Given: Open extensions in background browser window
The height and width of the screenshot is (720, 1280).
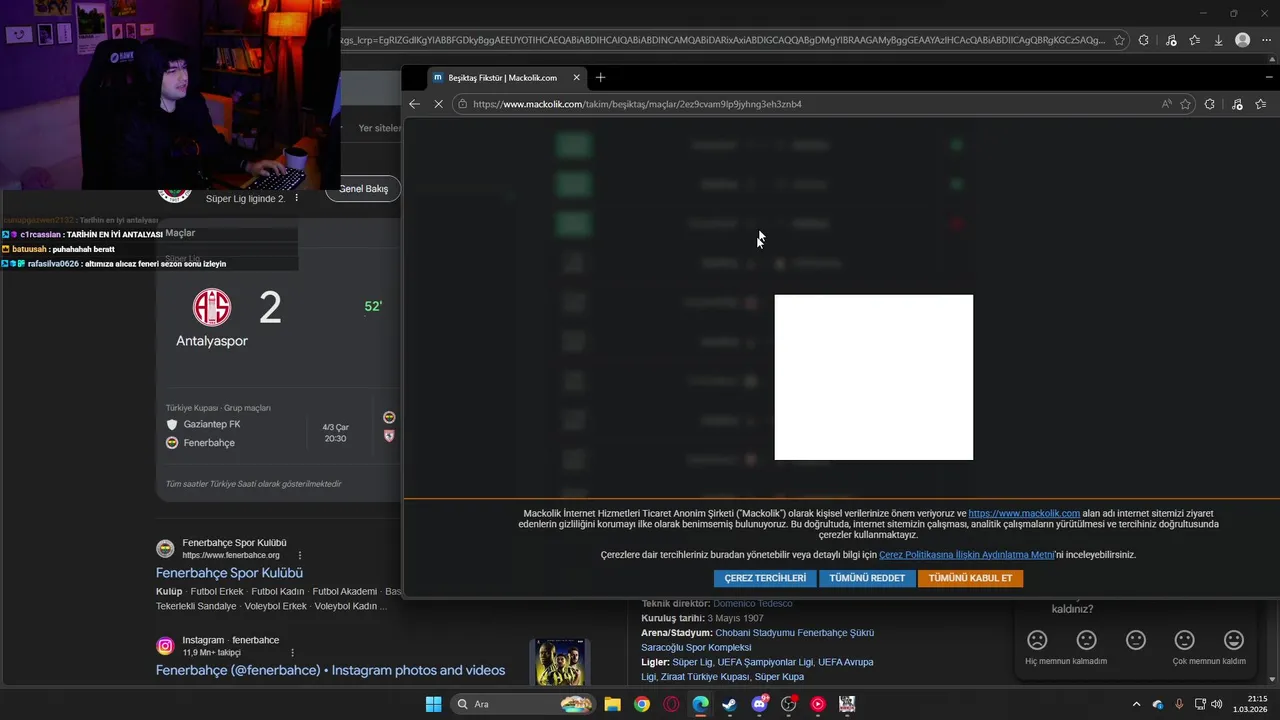Looking at the screenshot, I should click(1143, 40).
